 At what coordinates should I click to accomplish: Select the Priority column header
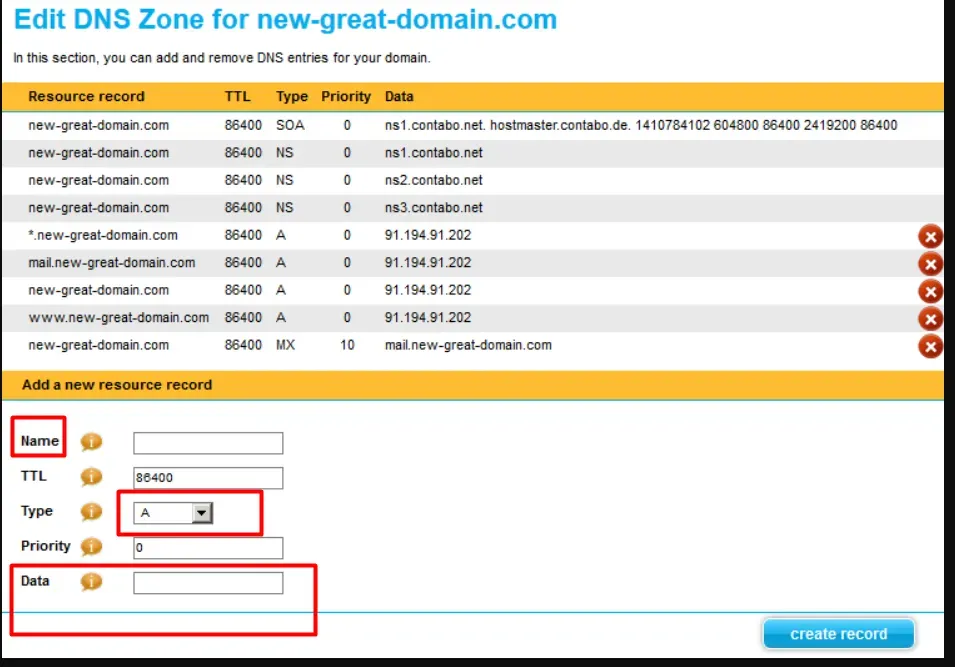(346, 96)
